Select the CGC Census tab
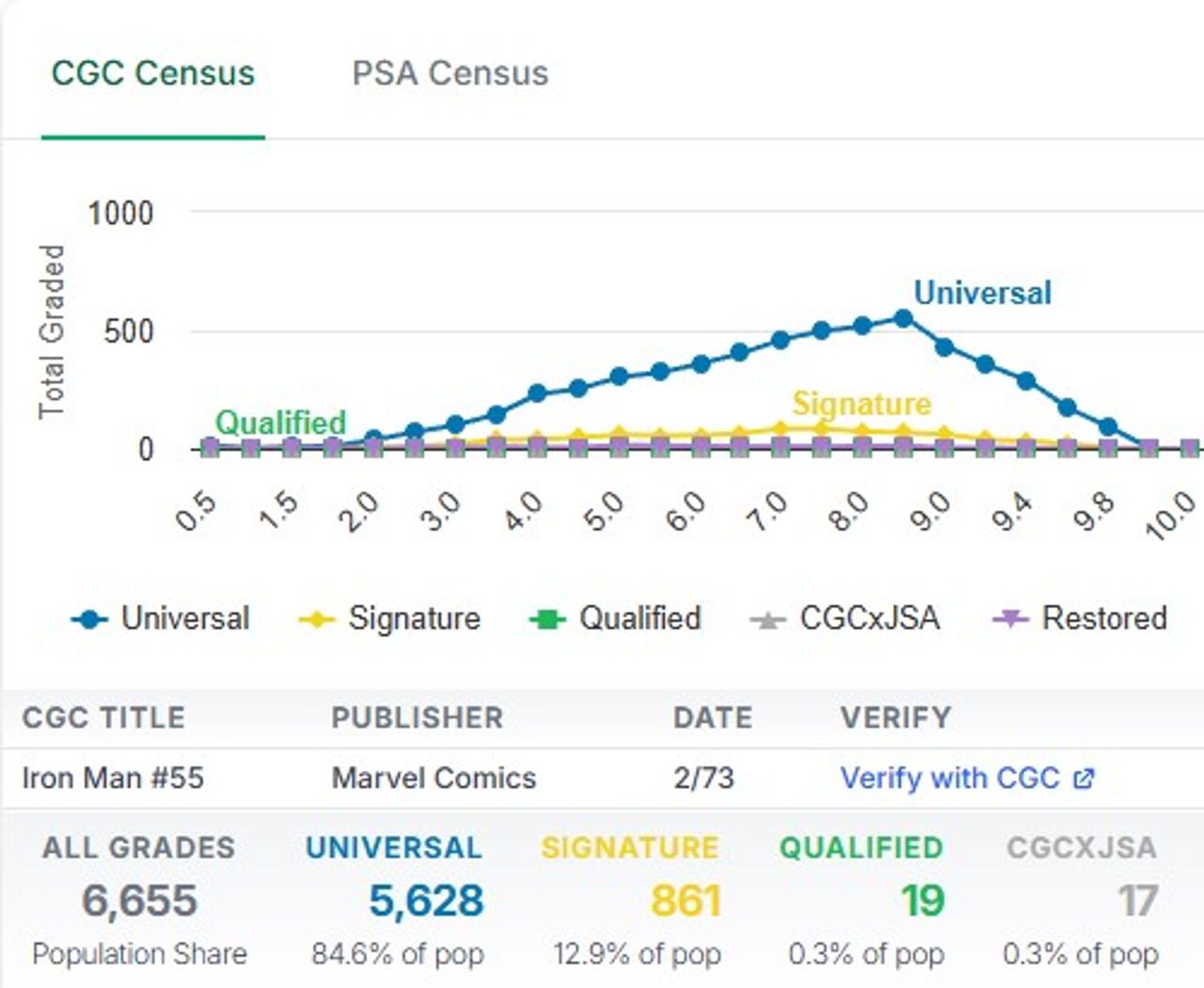The height and width of the screenshot is (988, 1204). [x=152, y=73]
